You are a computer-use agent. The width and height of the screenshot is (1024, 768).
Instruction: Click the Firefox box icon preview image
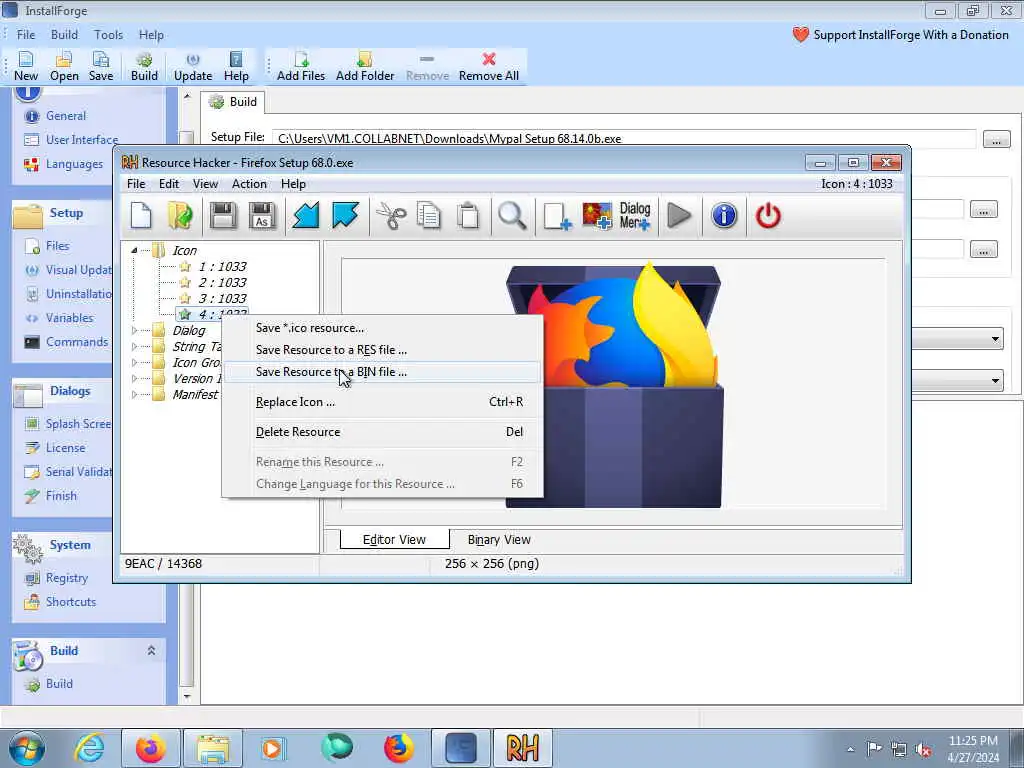[x=615, y=385]
